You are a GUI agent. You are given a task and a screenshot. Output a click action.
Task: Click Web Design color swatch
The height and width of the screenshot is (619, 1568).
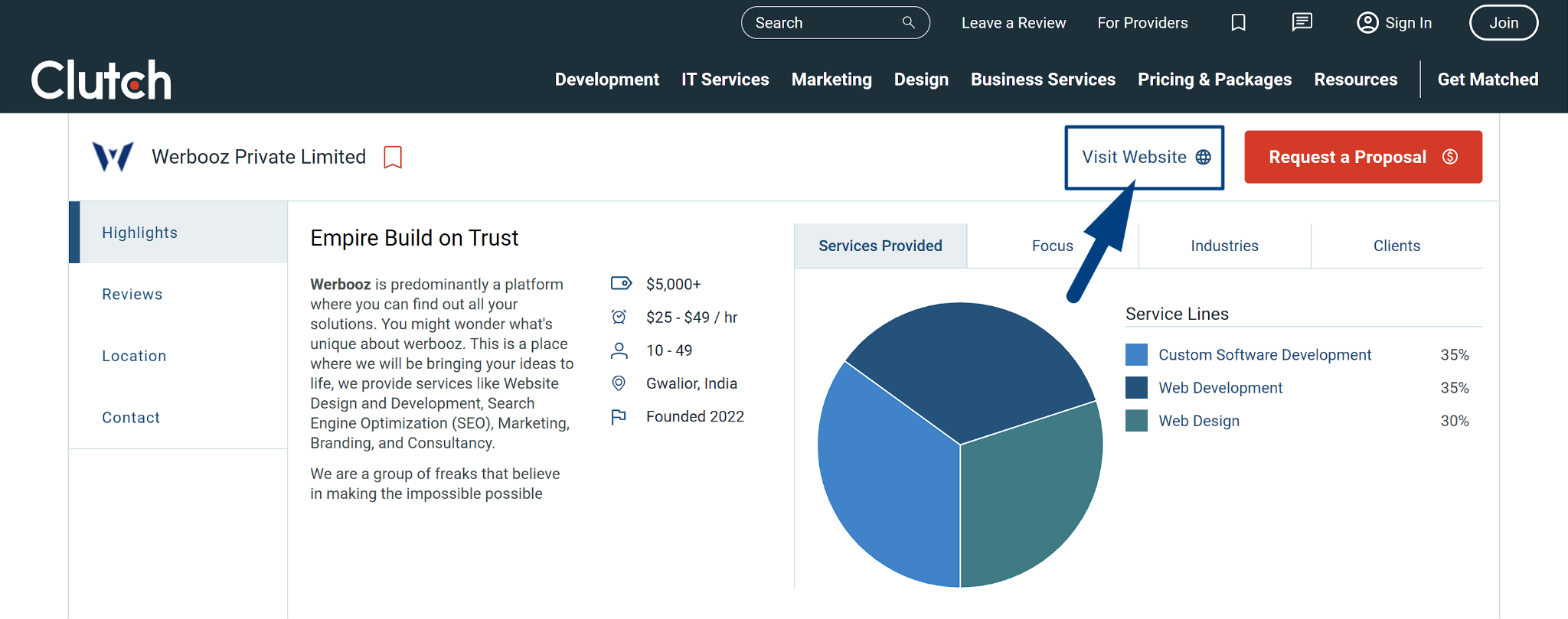coord(1136,421)
